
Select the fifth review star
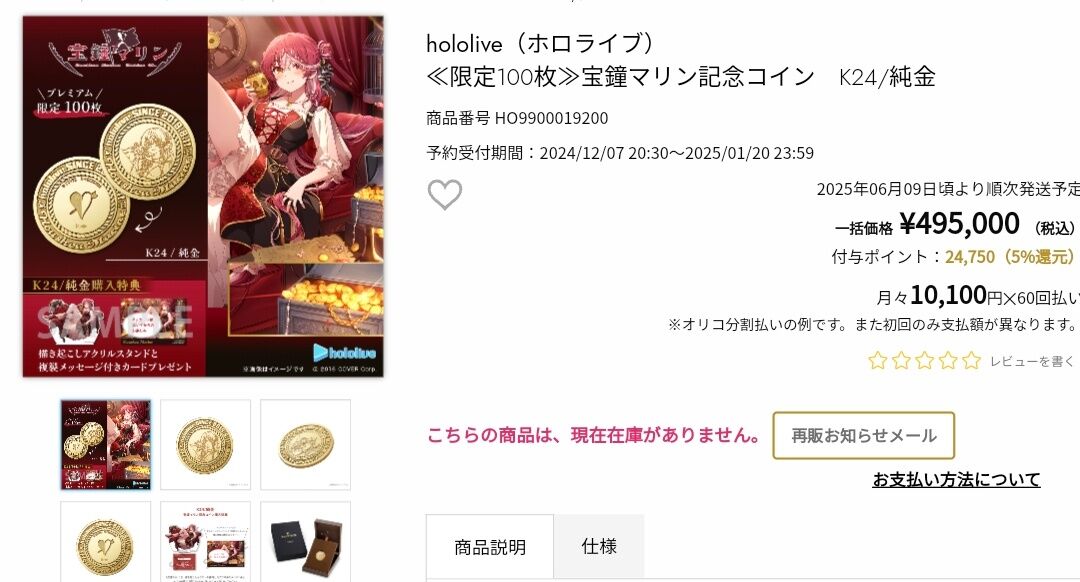tap(971, 360)
